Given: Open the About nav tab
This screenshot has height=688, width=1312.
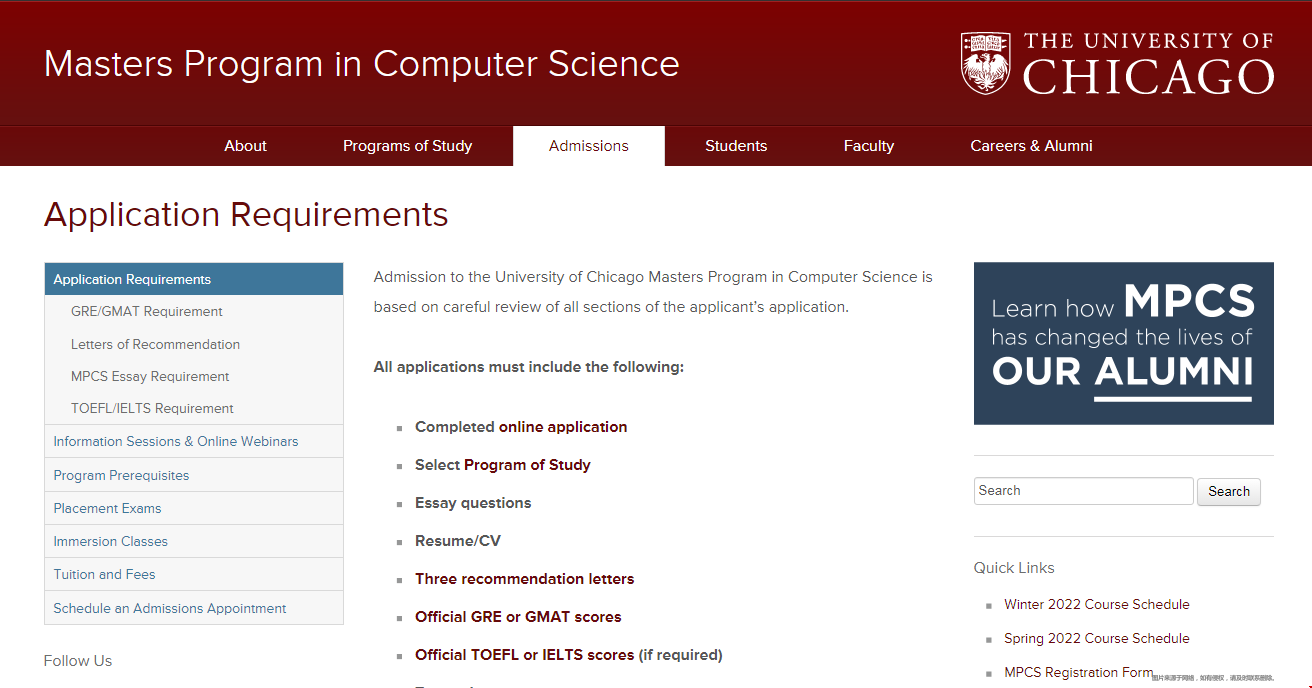Looking at the screenshot, I should pos(245,146).
